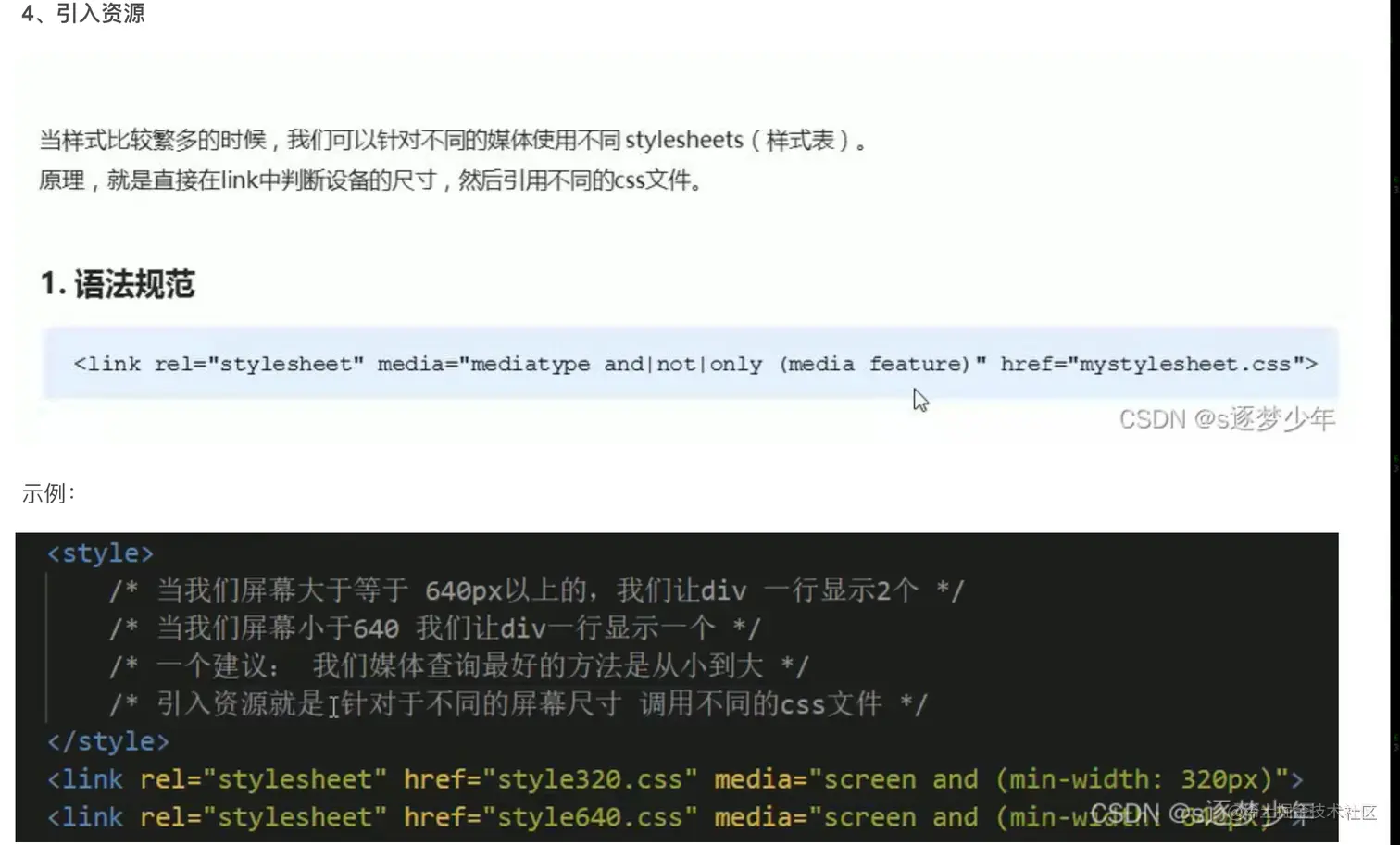Viewport: 1400px width, 845px height.
Task: Click the '示例:' label
Action: [48, 493]
